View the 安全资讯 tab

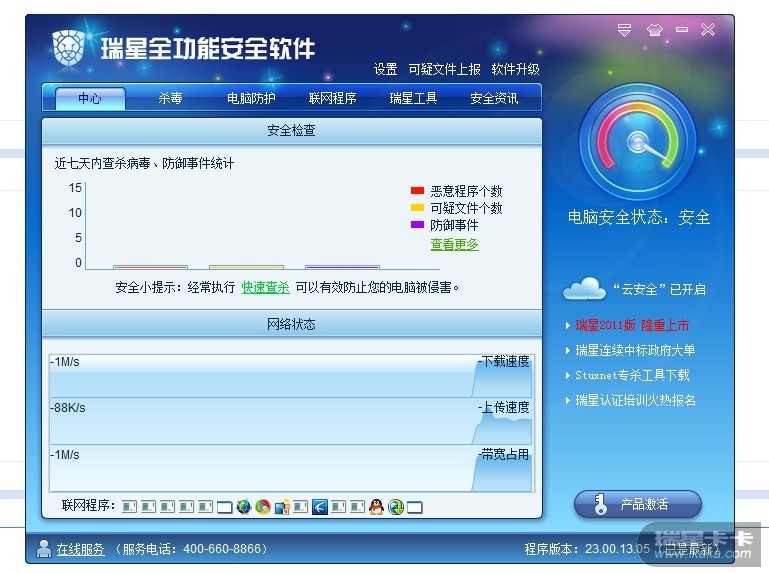coord(494,98)
